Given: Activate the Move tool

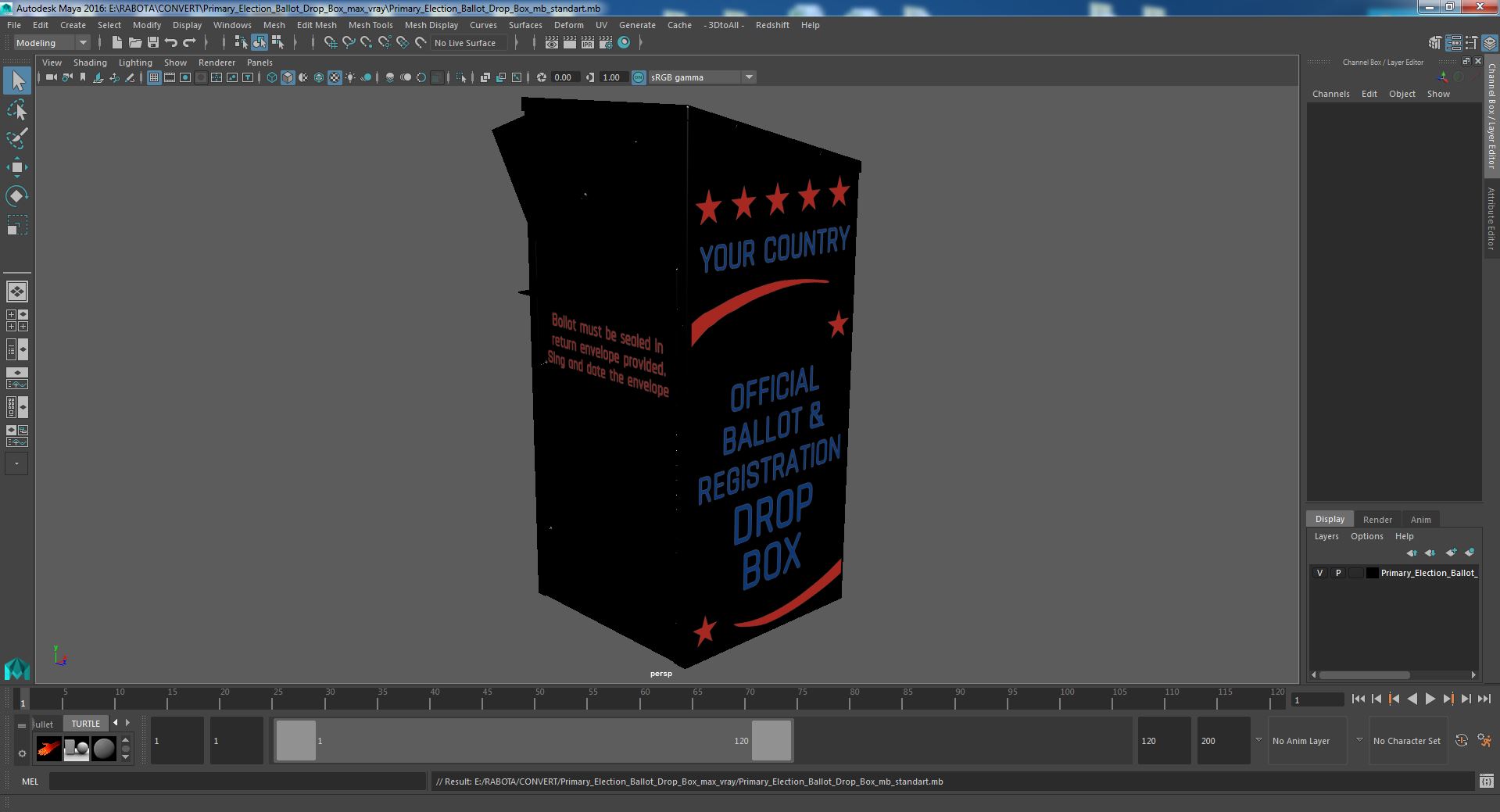Looking at the screenshot, I should (17, 167).
